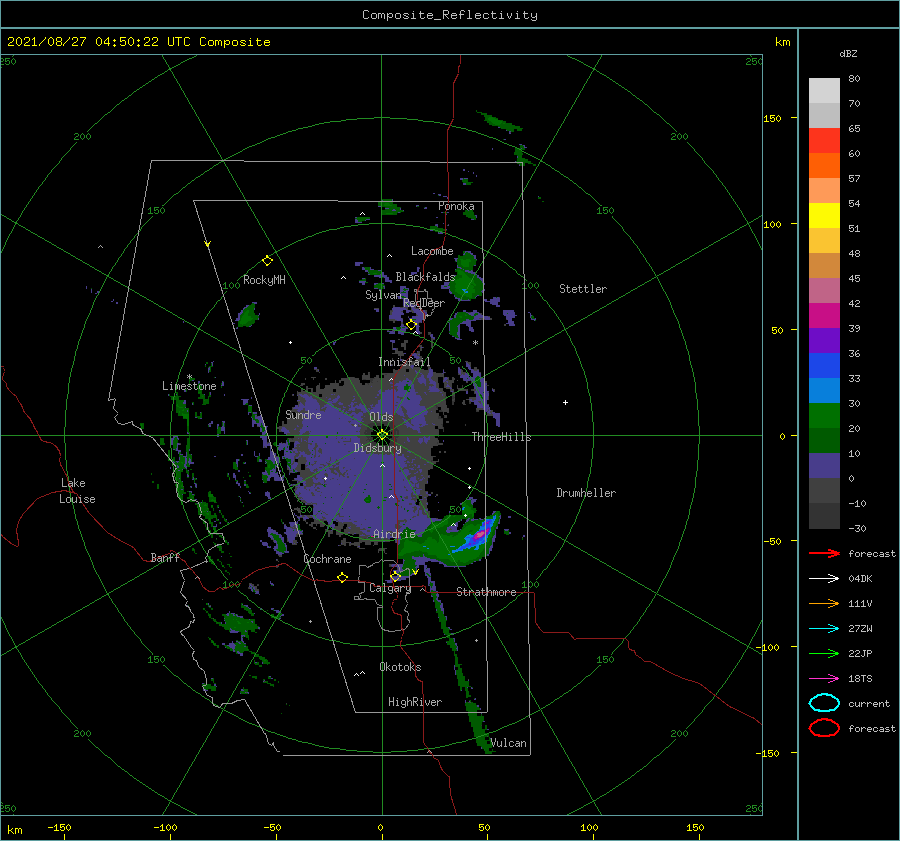Click the red forecast ellipse icon
Image resolution: width=900 pixels, height=841 pixels.
tap(824, 728)
